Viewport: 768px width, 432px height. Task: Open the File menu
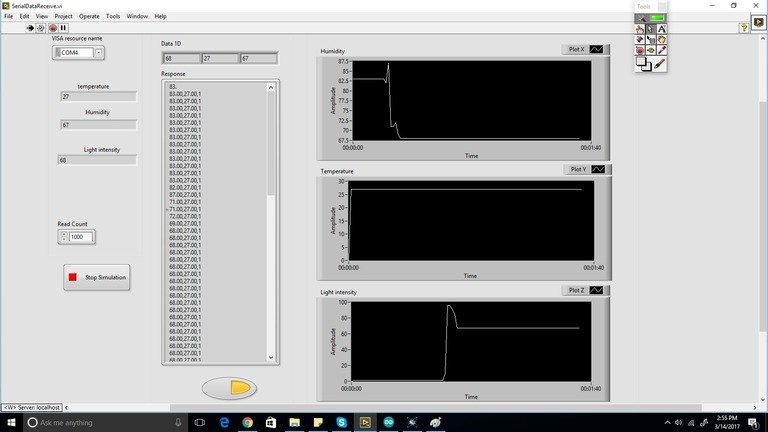tap(9, 16)
